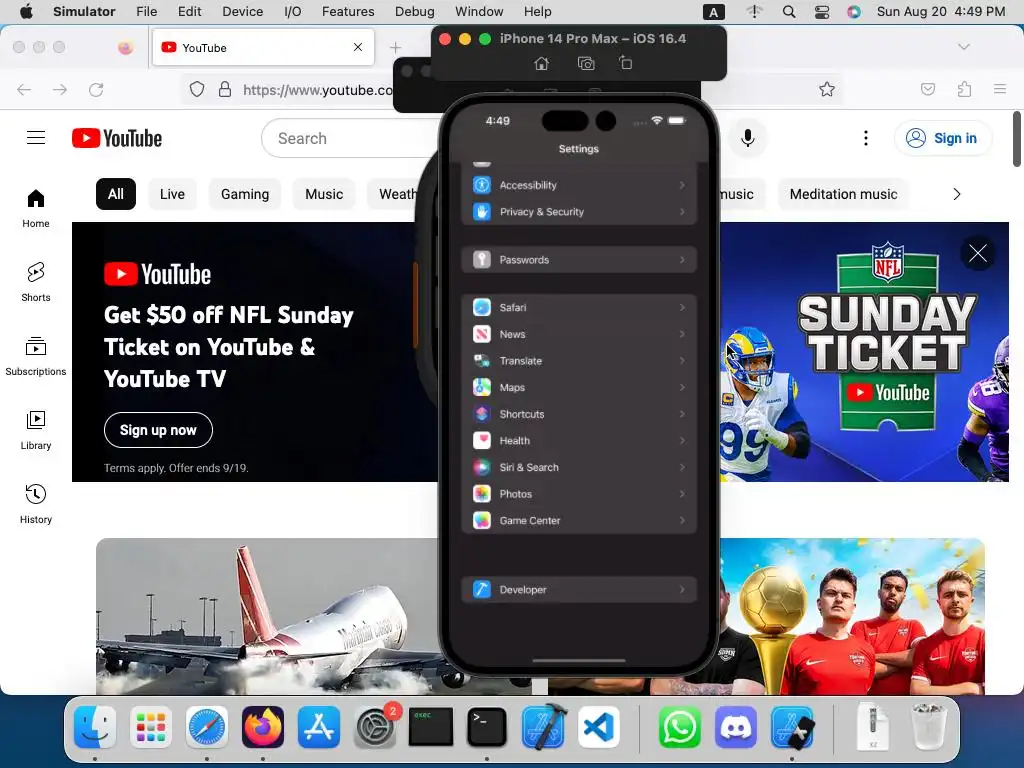
Task: Open Shorts in YouTube sidebar
Action: [x=36, y=282]
